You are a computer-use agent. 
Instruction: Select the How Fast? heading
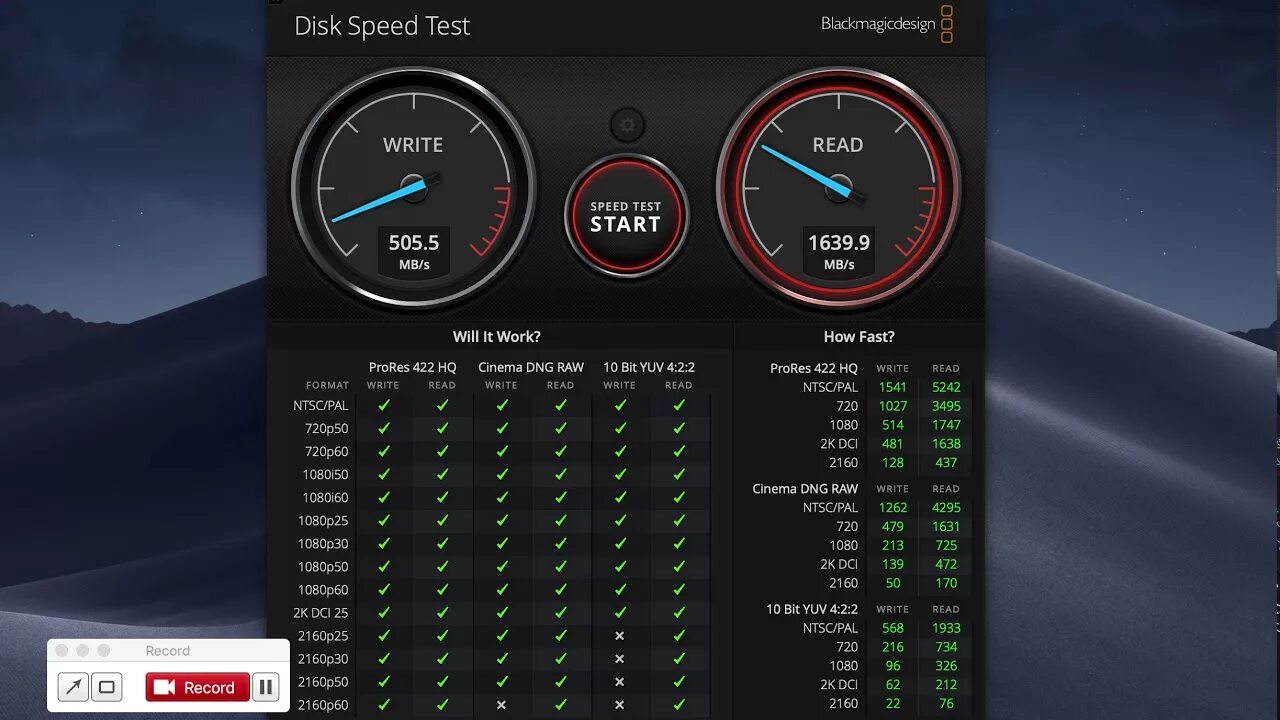point(859,337)
